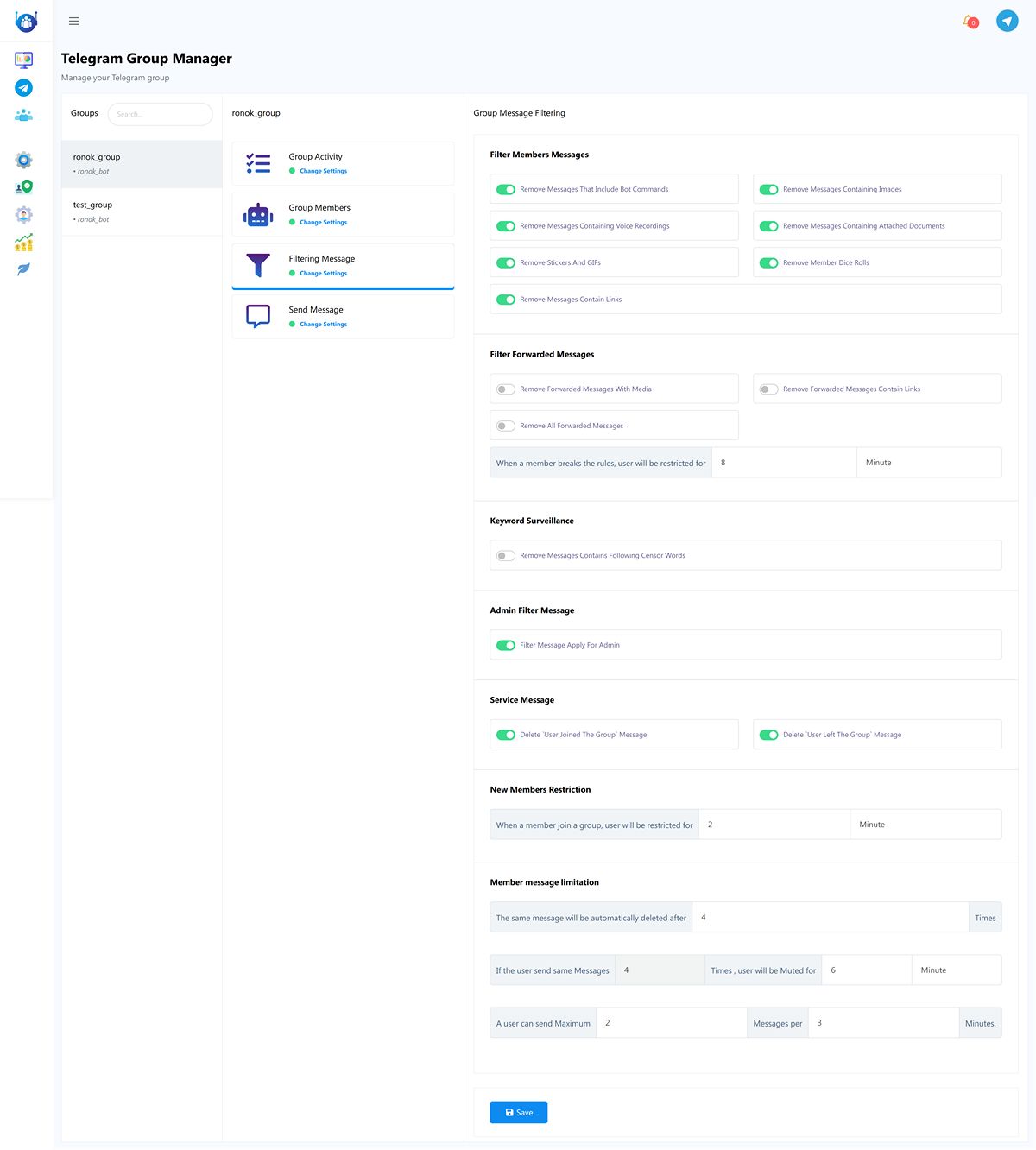Image resolution: width=1036 pixels, height=1150 pixels.
Task: Open the muted duration Minute dropdown
Action: click(957, 970)
